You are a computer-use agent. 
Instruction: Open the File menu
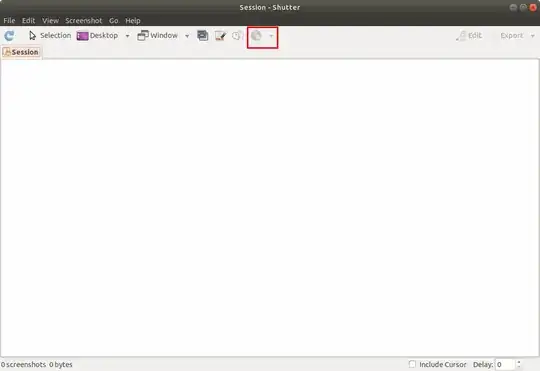(x=9, y=21)
